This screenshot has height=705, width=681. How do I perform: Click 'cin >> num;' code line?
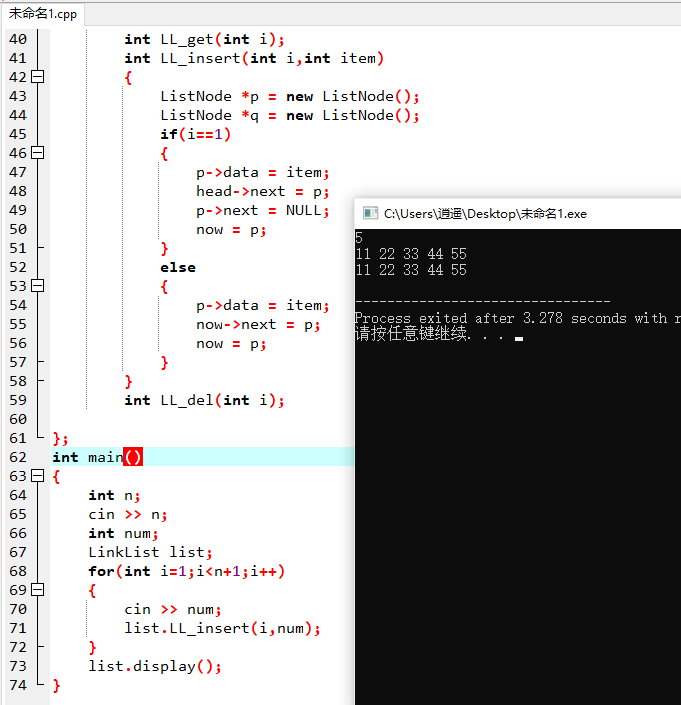[173, 610]
